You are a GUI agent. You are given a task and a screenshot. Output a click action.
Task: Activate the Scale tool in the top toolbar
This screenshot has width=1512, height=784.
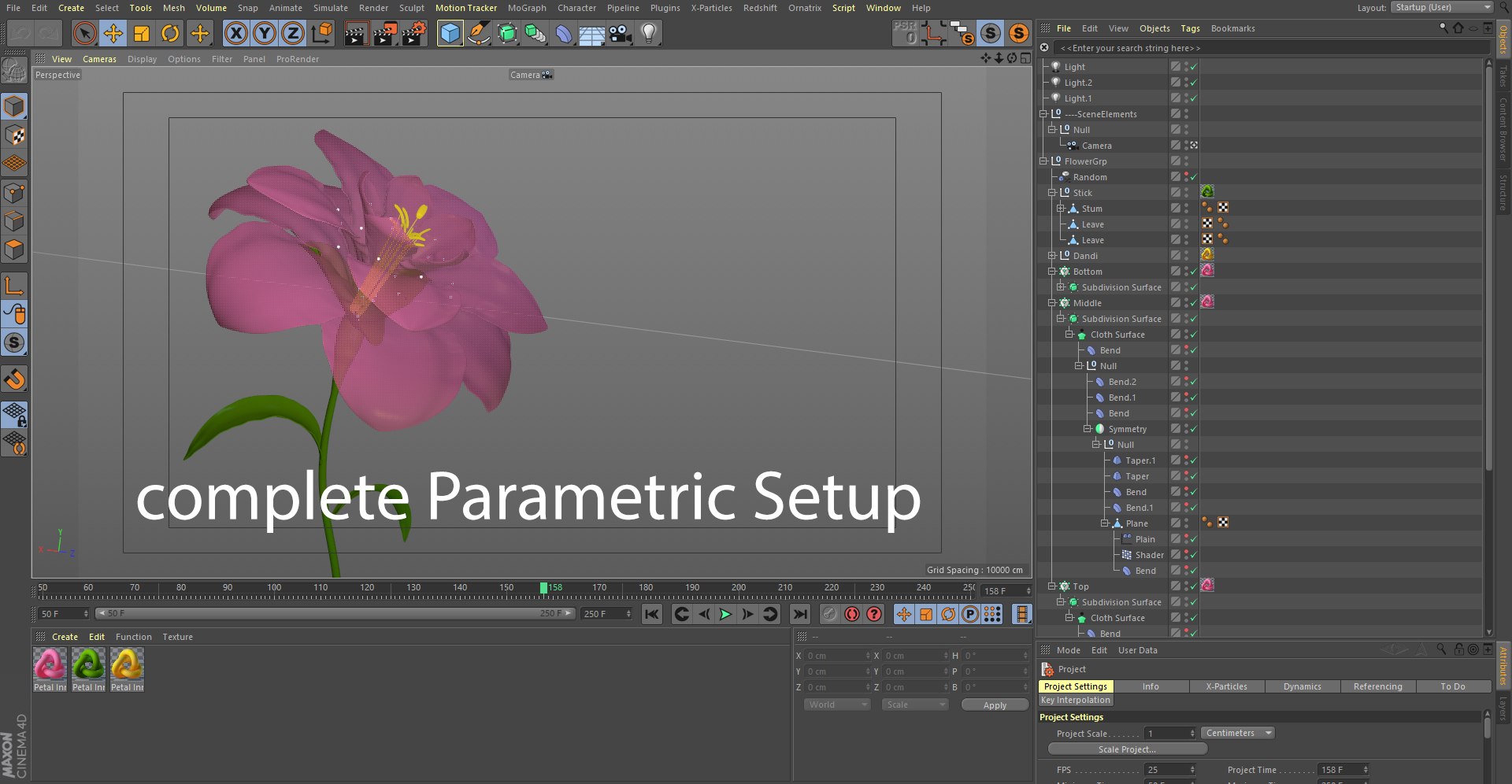[x=142, y=33]
